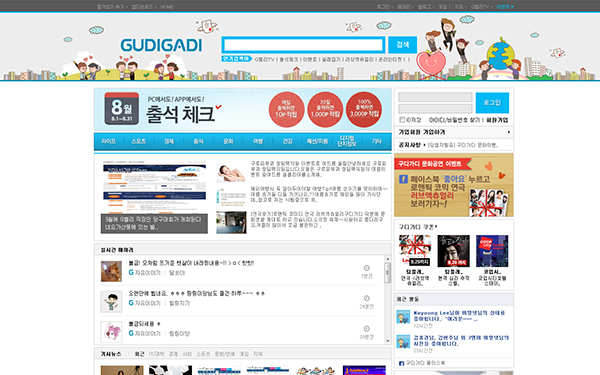Click the red 1,000P reward circle

pos(325,109)
